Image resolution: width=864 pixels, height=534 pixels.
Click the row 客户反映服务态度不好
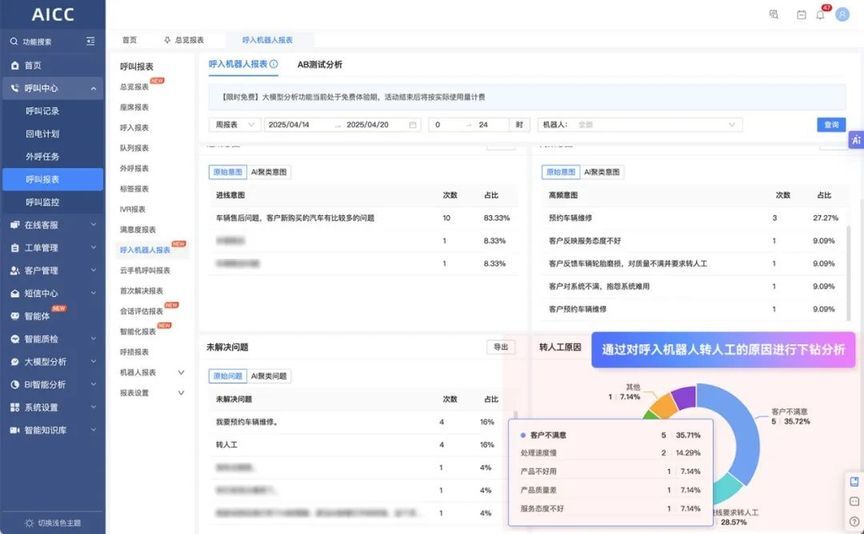click(692, 241)
